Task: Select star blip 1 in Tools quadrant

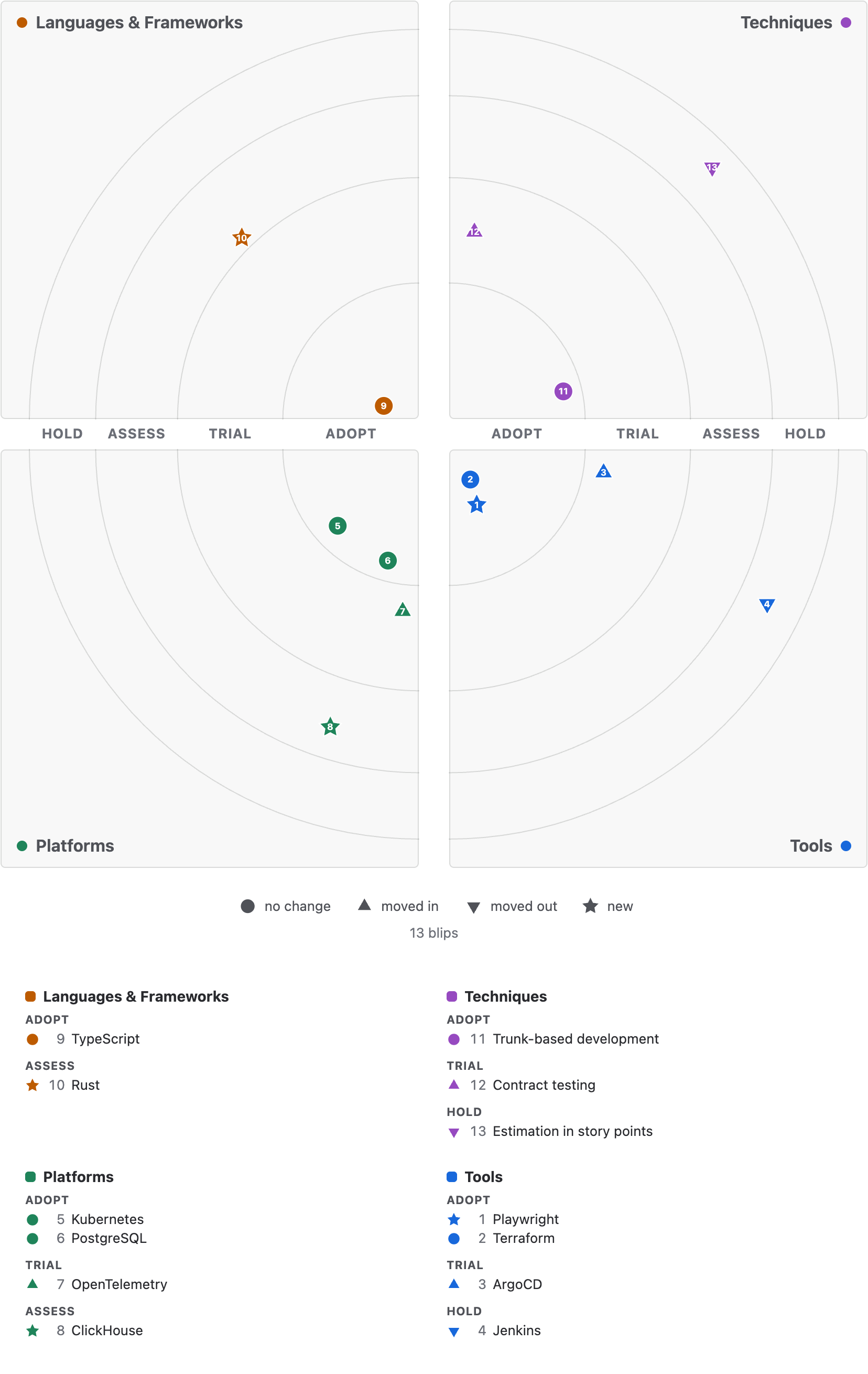Action: (x=477, y=504)
